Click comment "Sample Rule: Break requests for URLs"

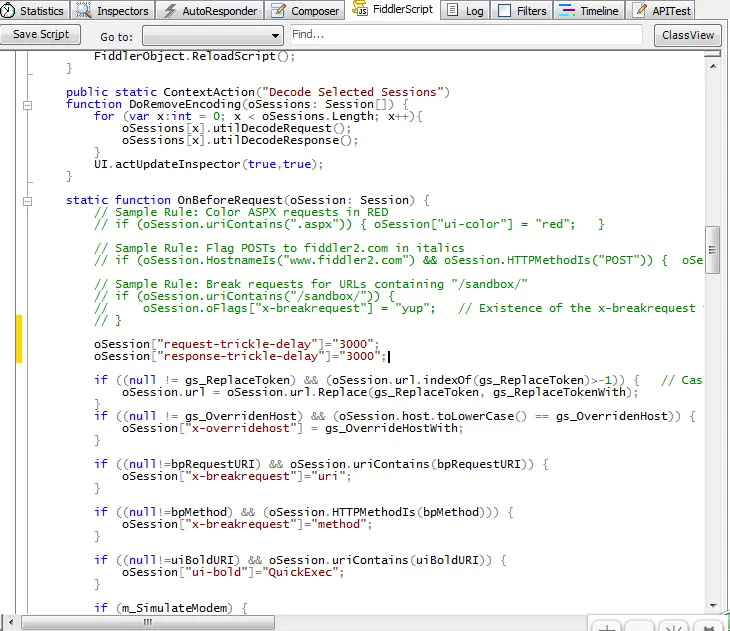(x=311, y=284)
